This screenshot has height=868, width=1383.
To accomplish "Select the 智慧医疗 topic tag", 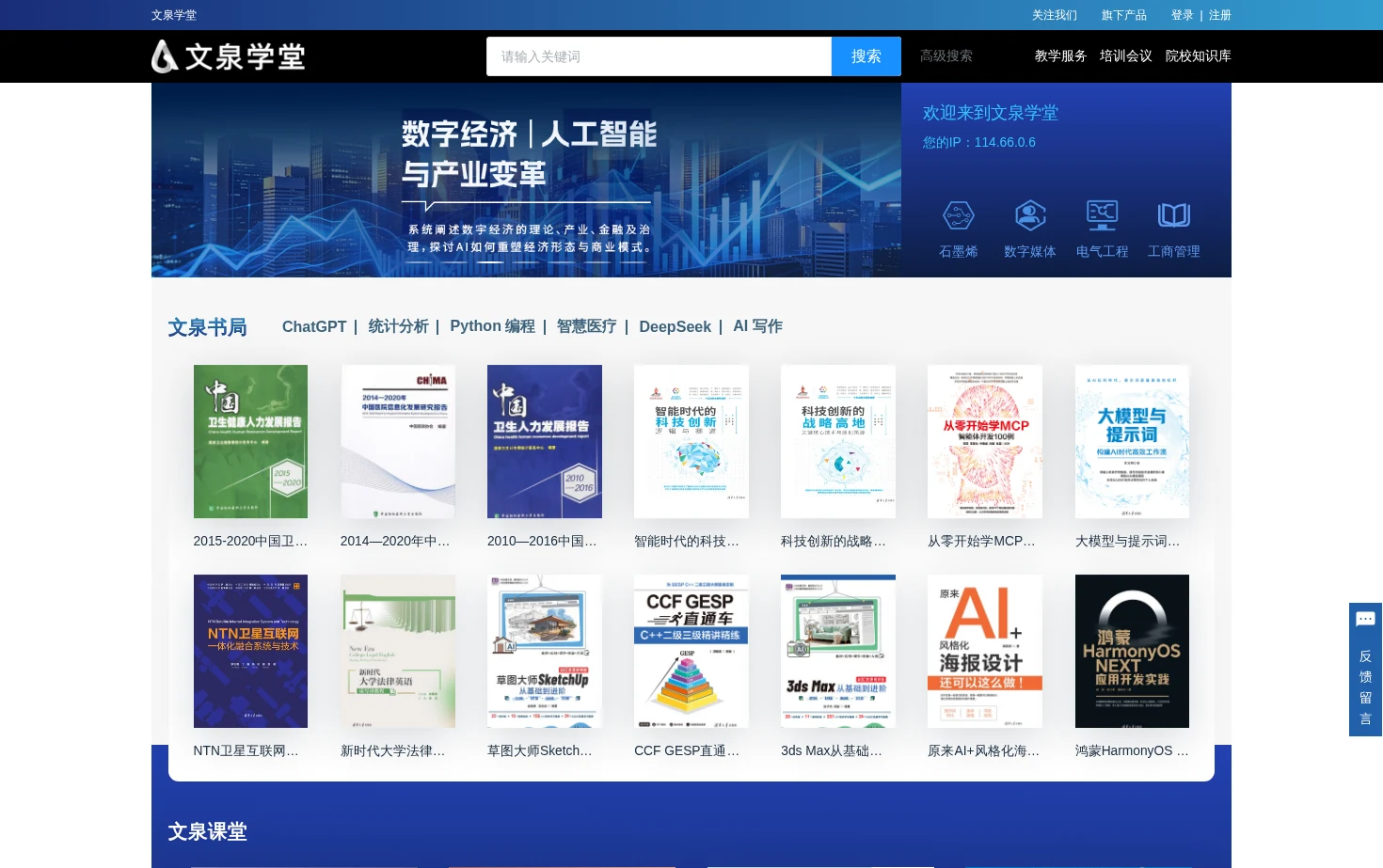I will pyautogui.click(x=586, y=326).
